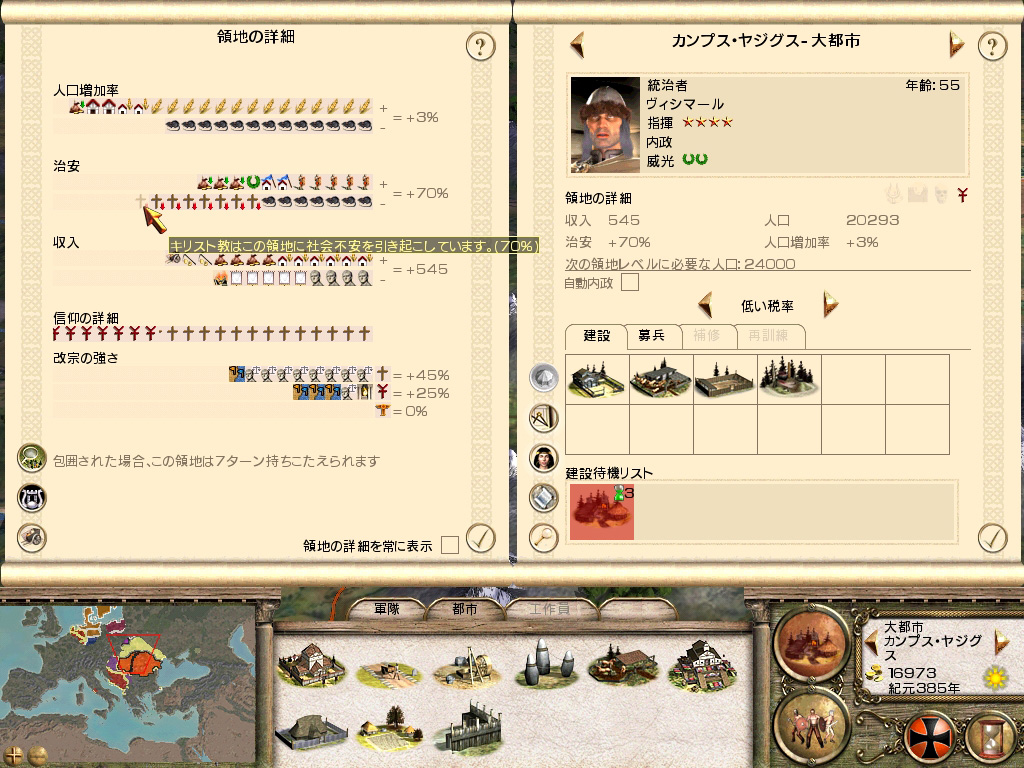Image resolution: width=1024 pixels, height=768 pixels.
Task: Select the 軍隊 tab in bottom panel
Action: click(387, 609)
